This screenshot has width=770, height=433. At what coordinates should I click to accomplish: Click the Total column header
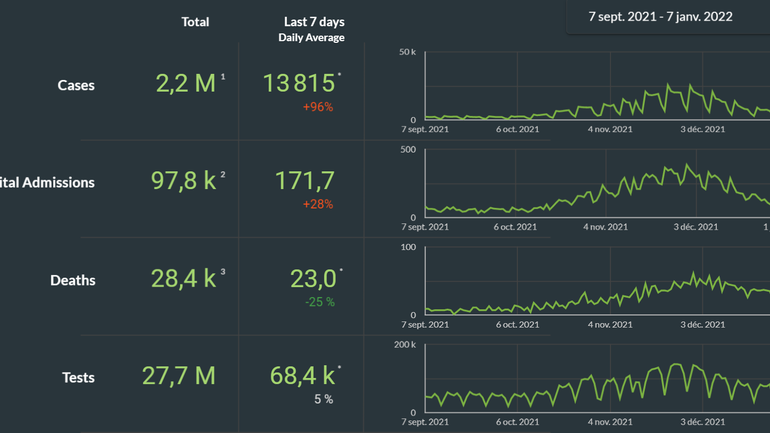(195, 22)
